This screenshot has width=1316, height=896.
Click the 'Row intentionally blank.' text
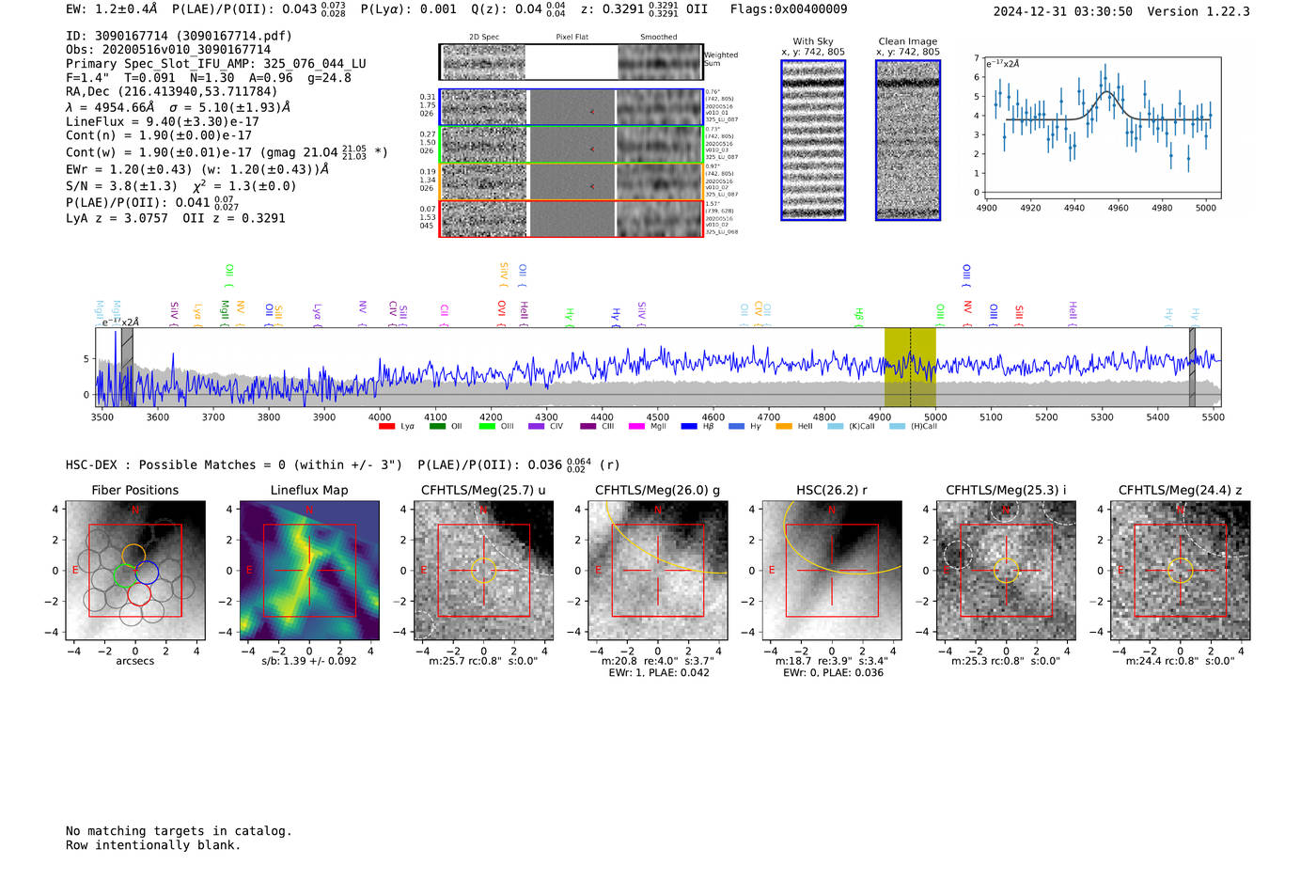[x=153, y=845]
